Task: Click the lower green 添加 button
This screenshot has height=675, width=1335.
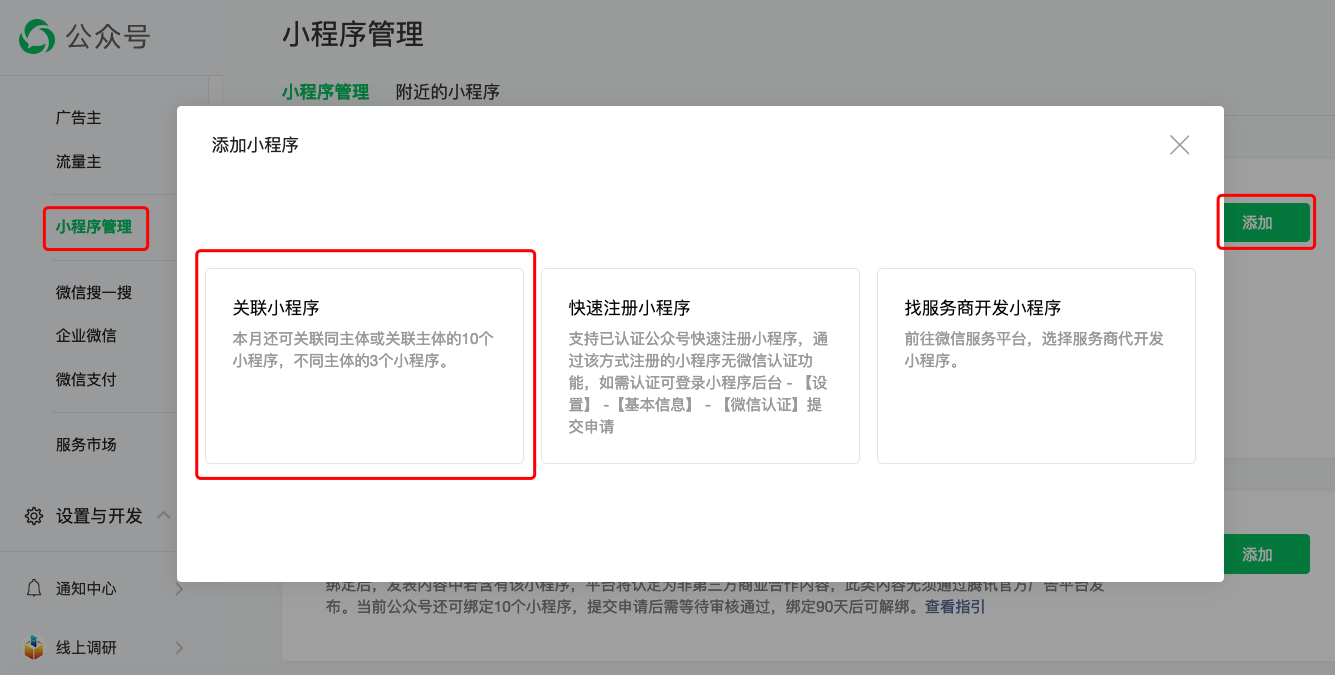Action: (x=1266, y=554)
